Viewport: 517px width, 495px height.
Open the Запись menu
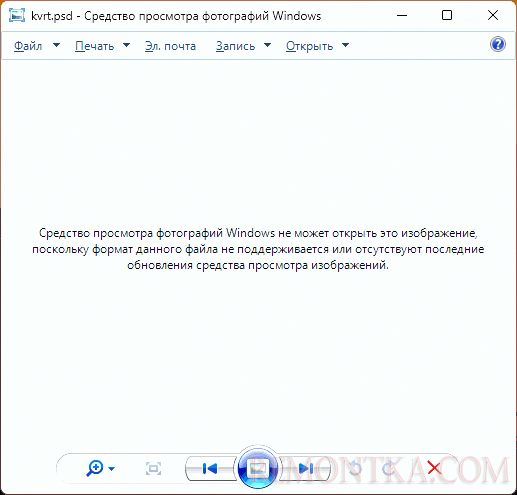click(x=235, y=46)
